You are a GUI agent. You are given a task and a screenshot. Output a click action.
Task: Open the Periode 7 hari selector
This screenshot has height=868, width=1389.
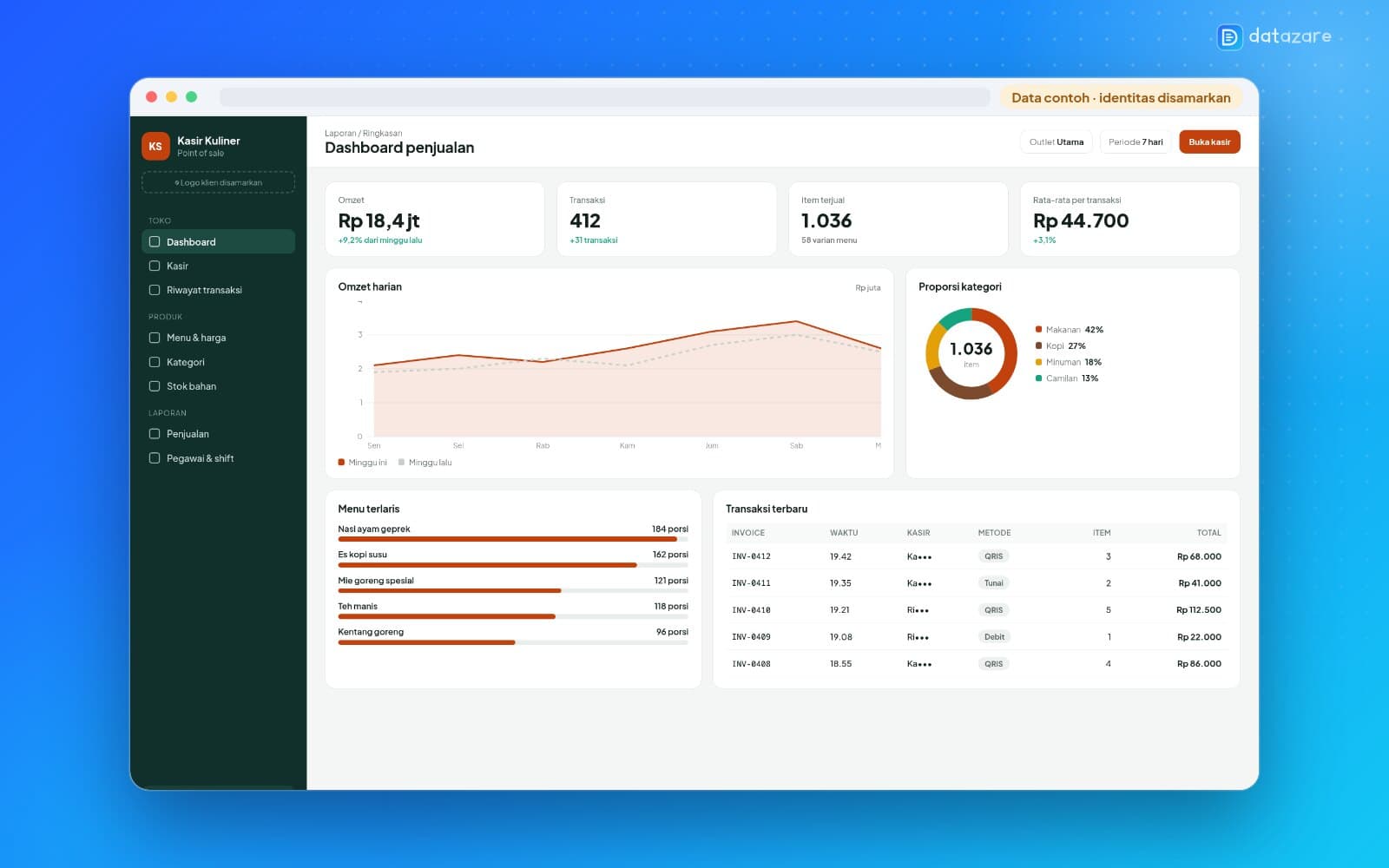tap(1136, 141)
